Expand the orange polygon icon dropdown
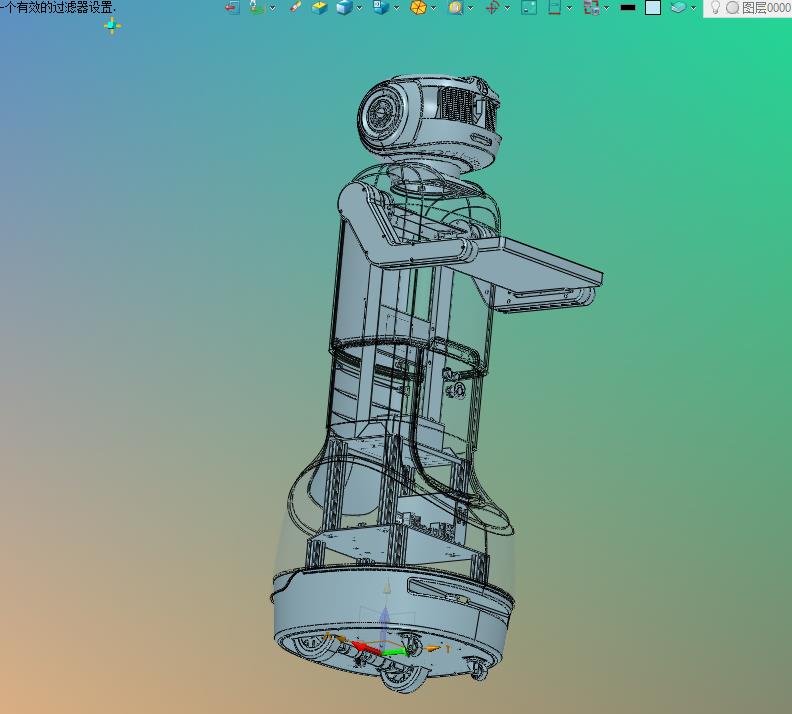This screenshot has width=792, height=714. tap(433, 8)
